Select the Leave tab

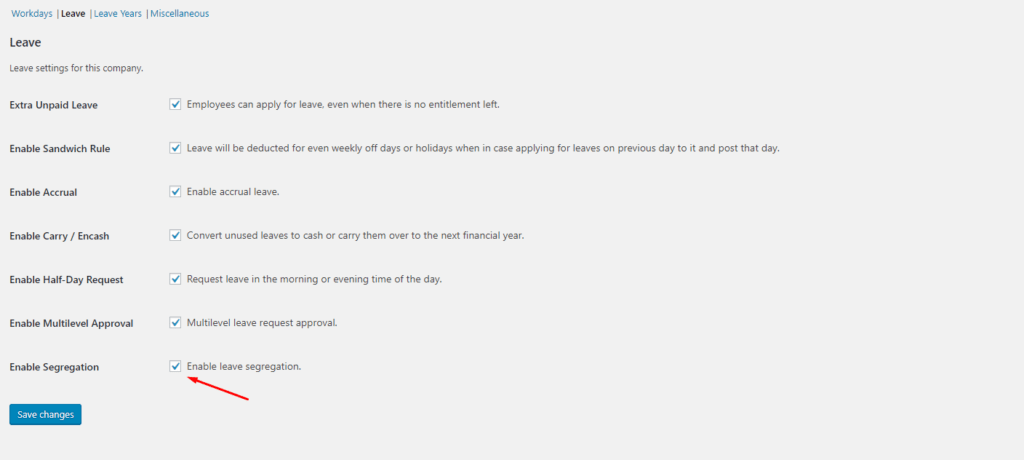point(73,14)
